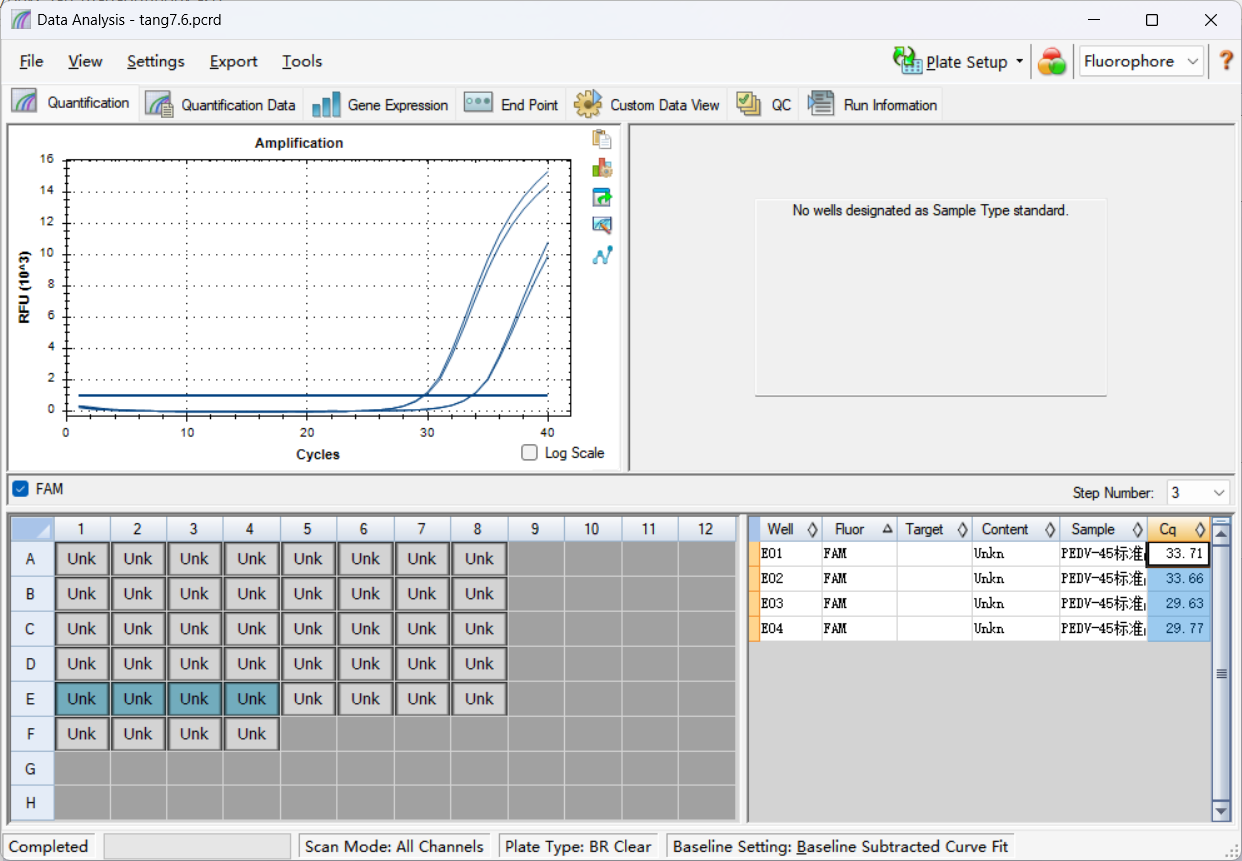Sort by the Content column header
1242x861 pixels.
click(x=1015, y=529)
